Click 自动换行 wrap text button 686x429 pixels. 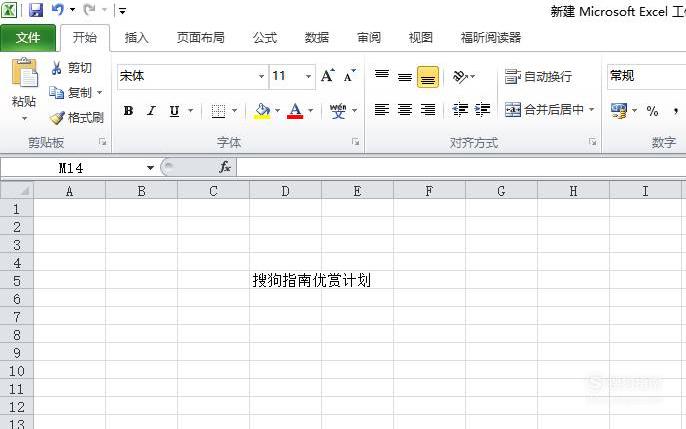538,77
